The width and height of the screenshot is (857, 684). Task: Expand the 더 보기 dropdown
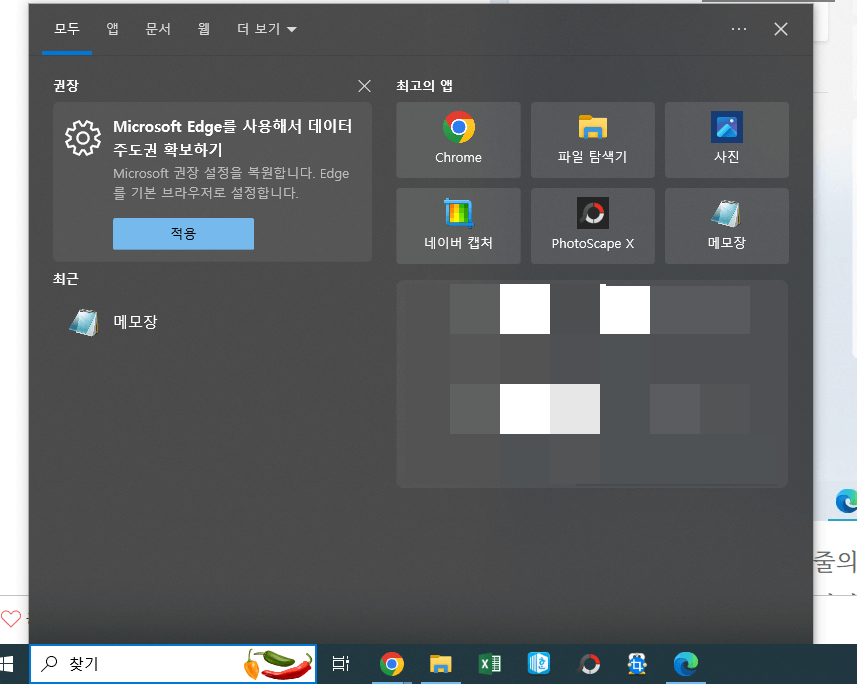click(x=267, y=29)
